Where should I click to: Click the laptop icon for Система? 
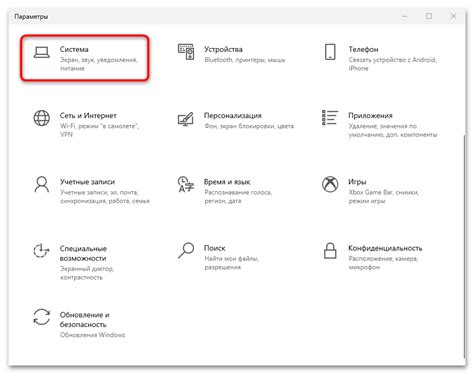[42, 52]
